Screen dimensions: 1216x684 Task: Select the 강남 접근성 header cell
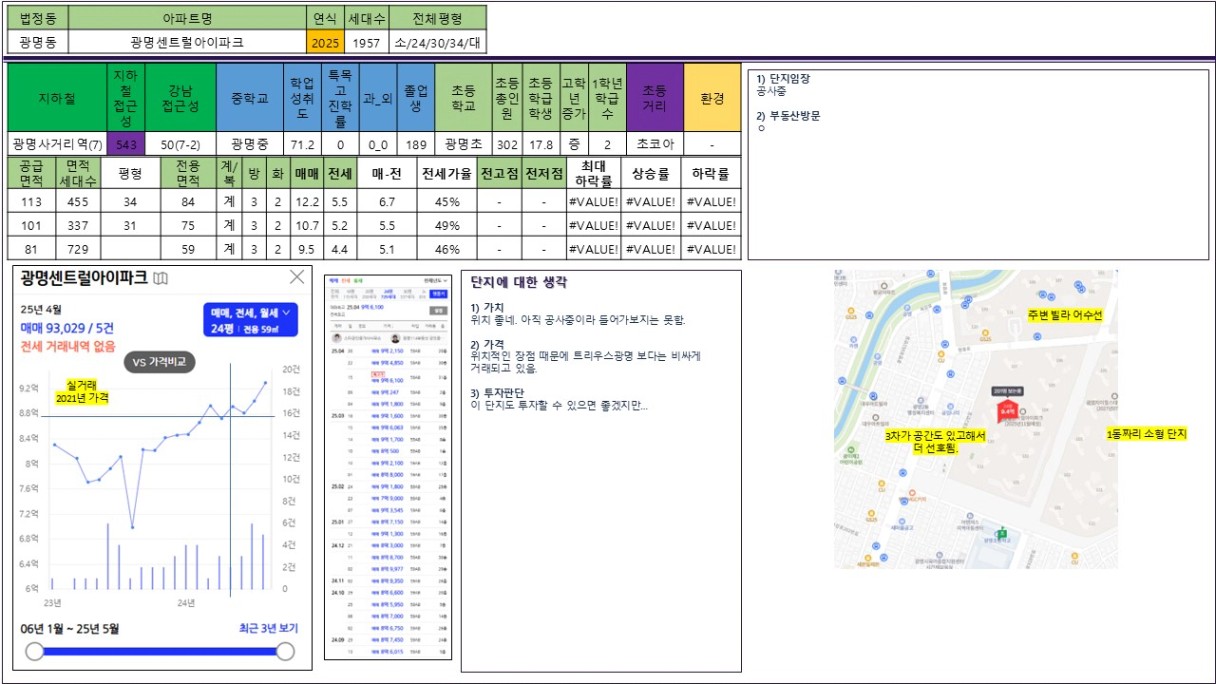(181, 98)
